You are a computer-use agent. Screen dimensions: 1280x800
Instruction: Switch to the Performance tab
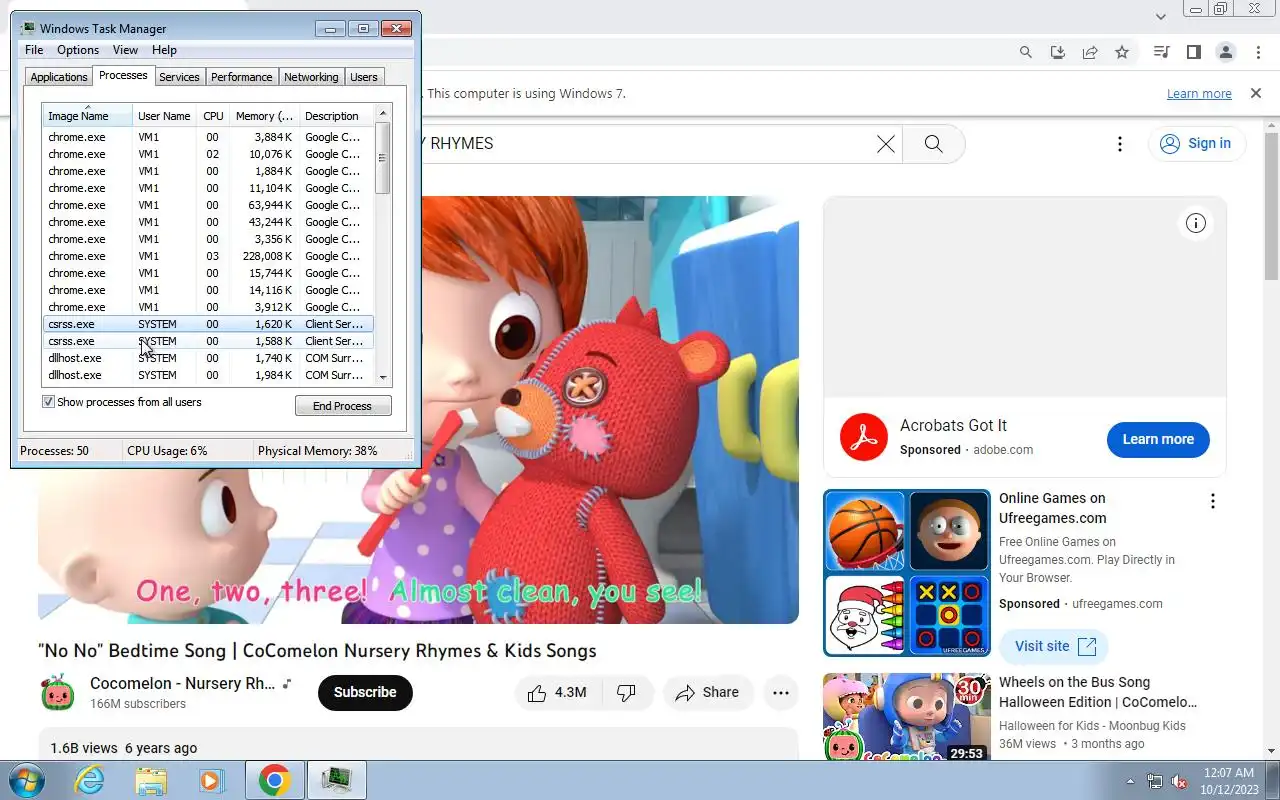pos(241,77)
